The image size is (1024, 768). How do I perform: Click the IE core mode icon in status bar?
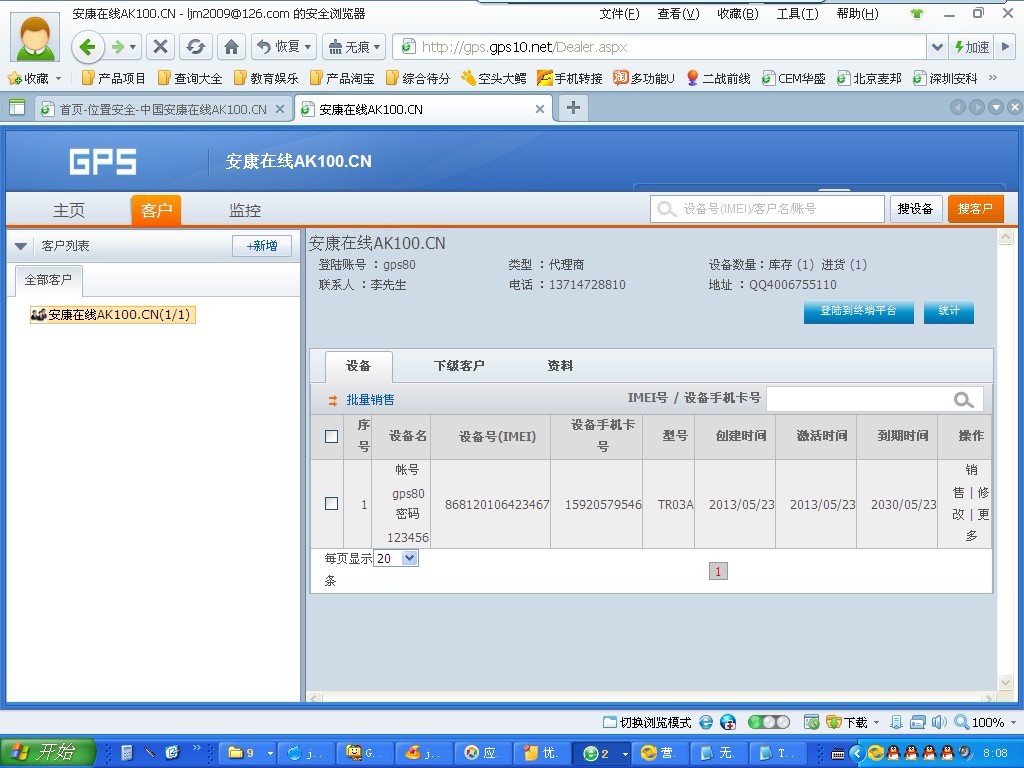[x=706, y=722]
